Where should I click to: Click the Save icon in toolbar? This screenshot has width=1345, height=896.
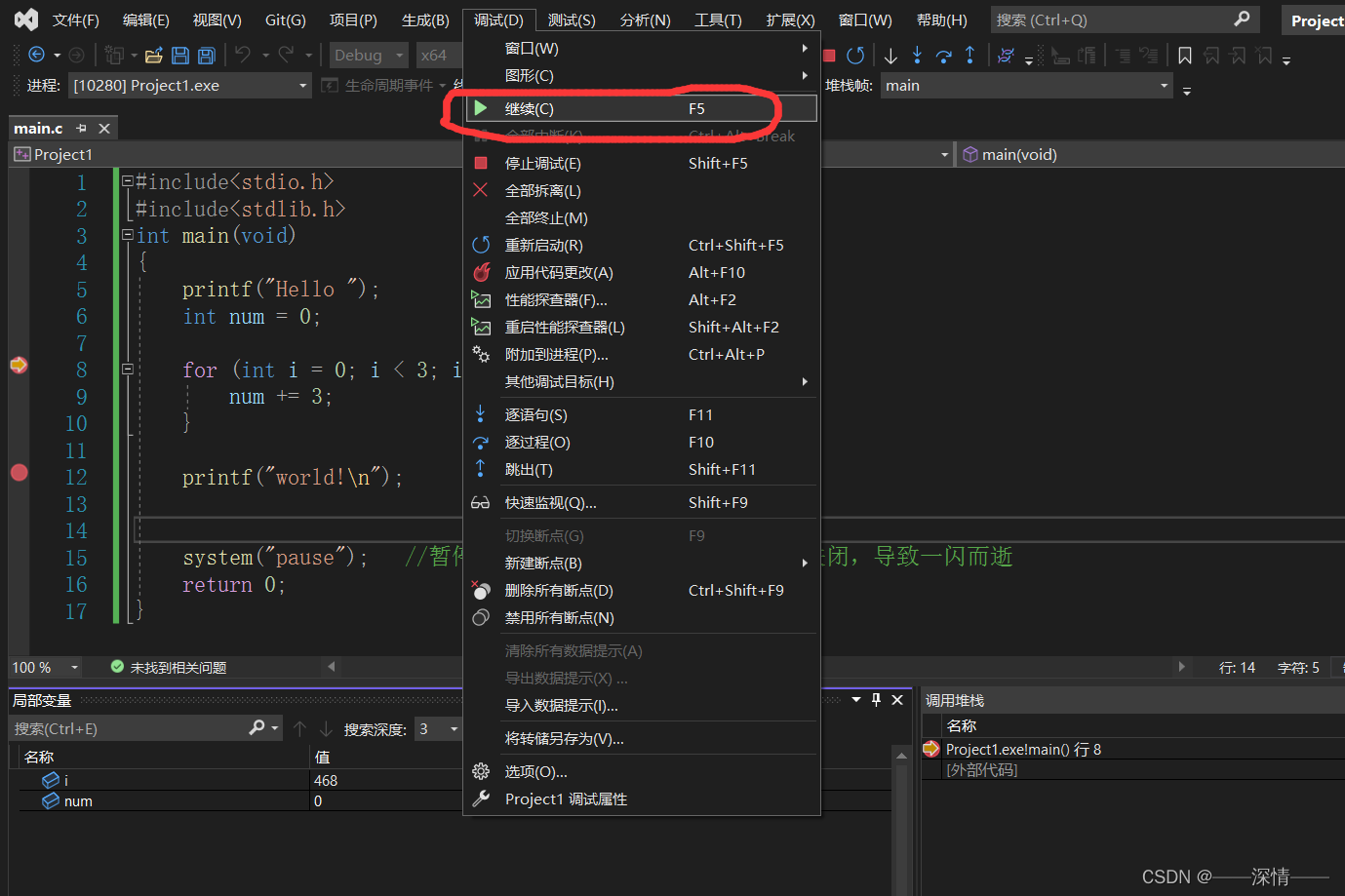point(180,56)
